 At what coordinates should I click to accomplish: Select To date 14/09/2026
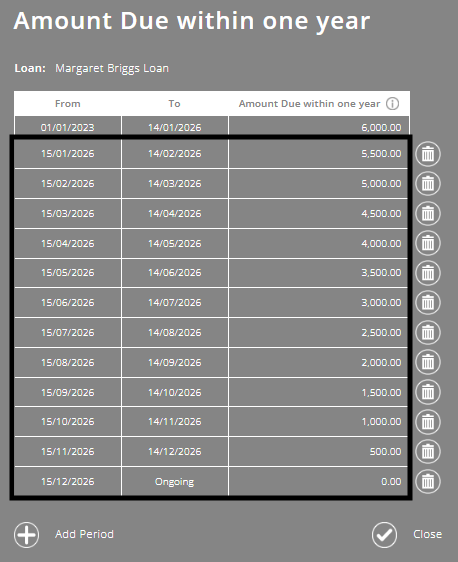coord(175,362)
